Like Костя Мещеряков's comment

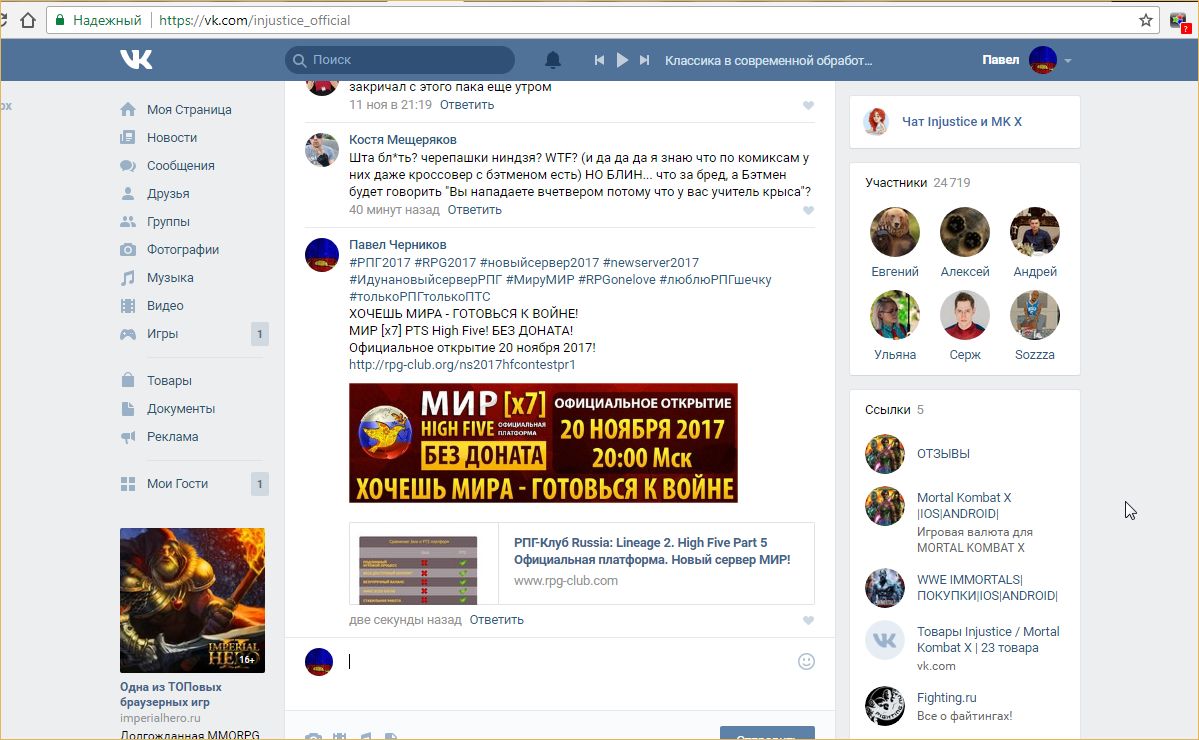[x=808, y=210]
